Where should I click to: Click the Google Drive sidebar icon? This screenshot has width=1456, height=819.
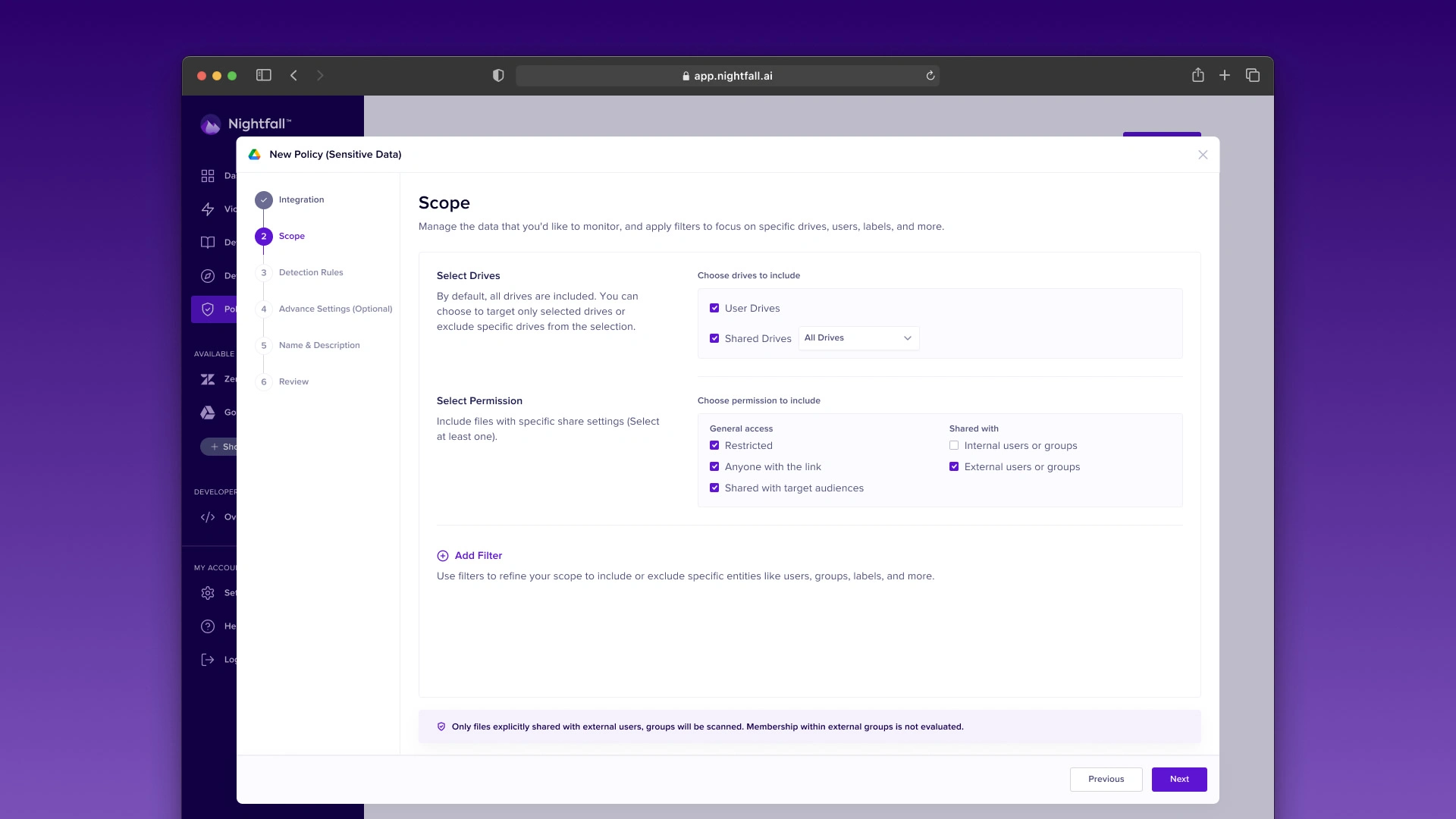click(x=208, y=413)
